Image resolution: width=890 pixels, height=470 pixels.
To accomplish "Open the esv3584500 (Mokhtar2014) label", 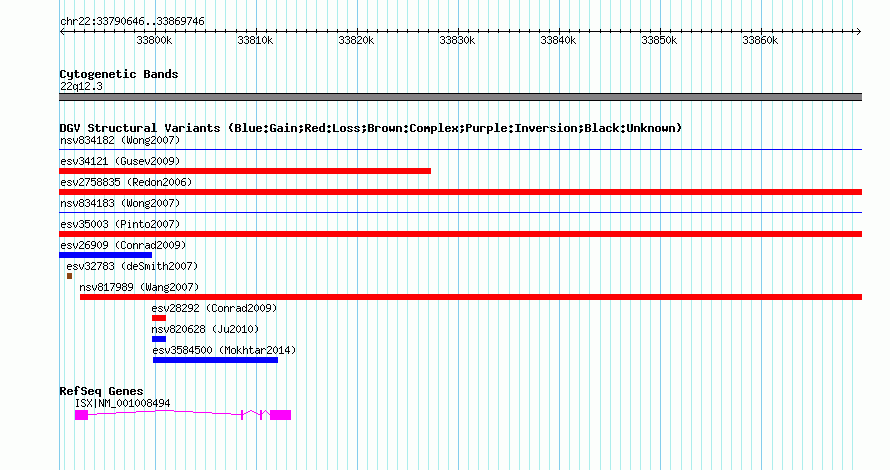I will pyautogui.click(x=224, y=350).
